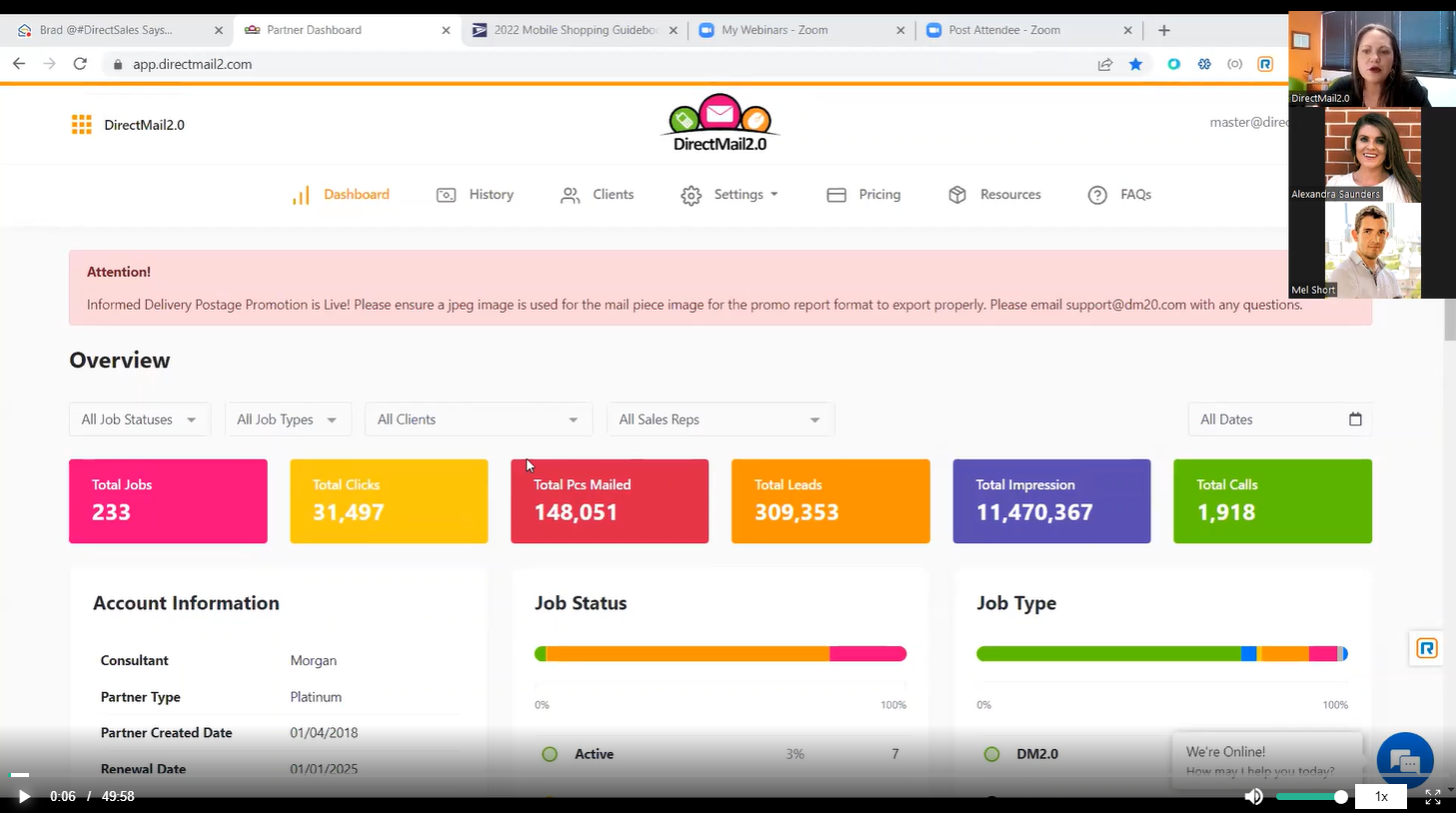Click the orange segment of Job Status bar
The width and height of the screenshot is (1456, 813).
tap(688, 653)
